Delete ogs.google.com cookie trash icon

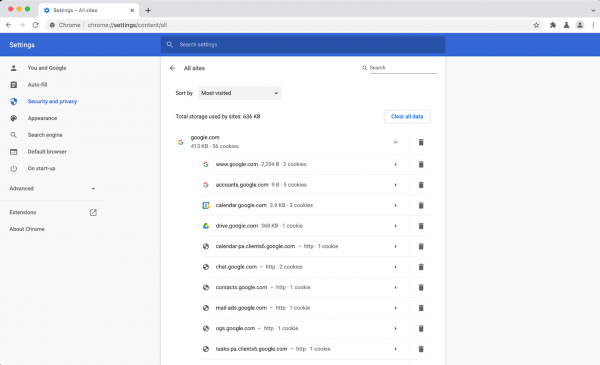[421, 328]
